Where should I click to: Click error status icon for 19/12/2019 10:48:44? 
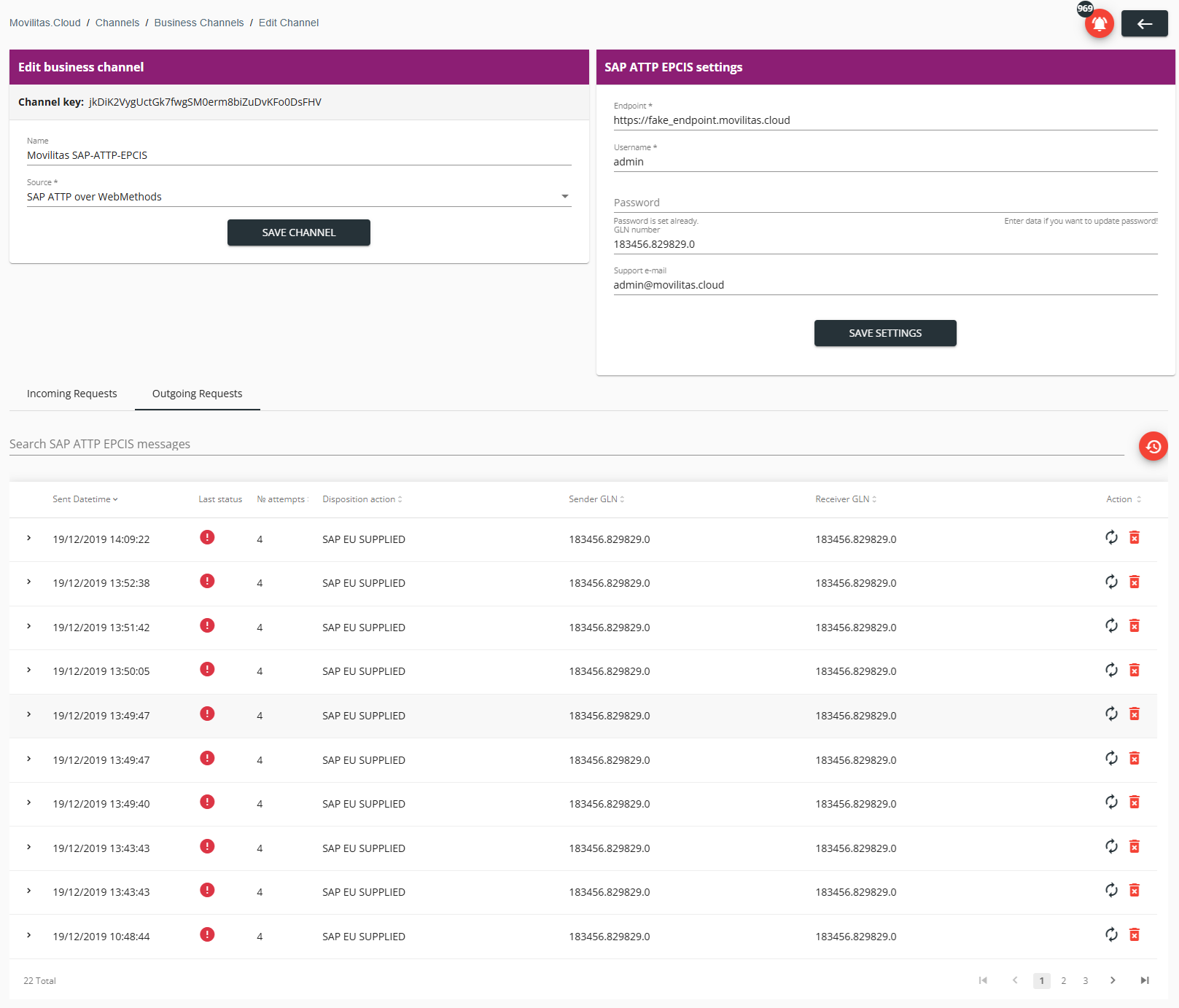(x=207, y=934)
